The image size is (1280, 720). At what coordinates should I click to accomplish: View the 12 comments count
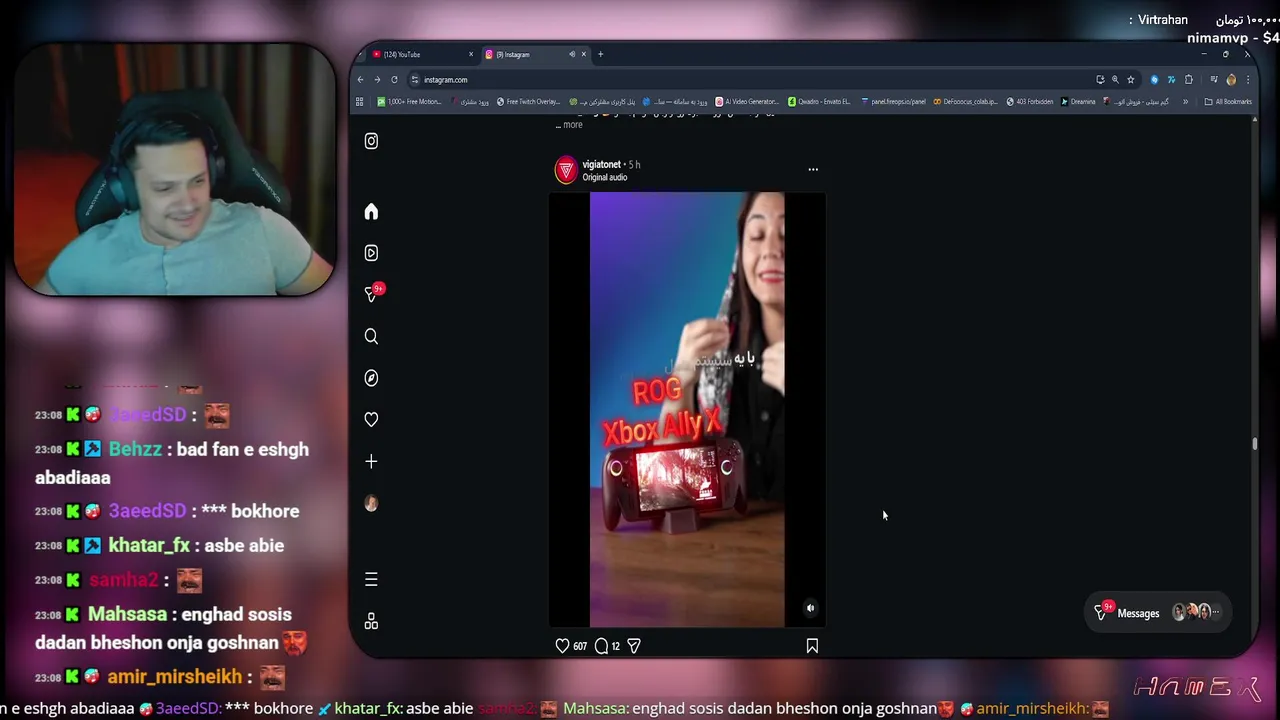pyautogui.click(x=615, y=646)
